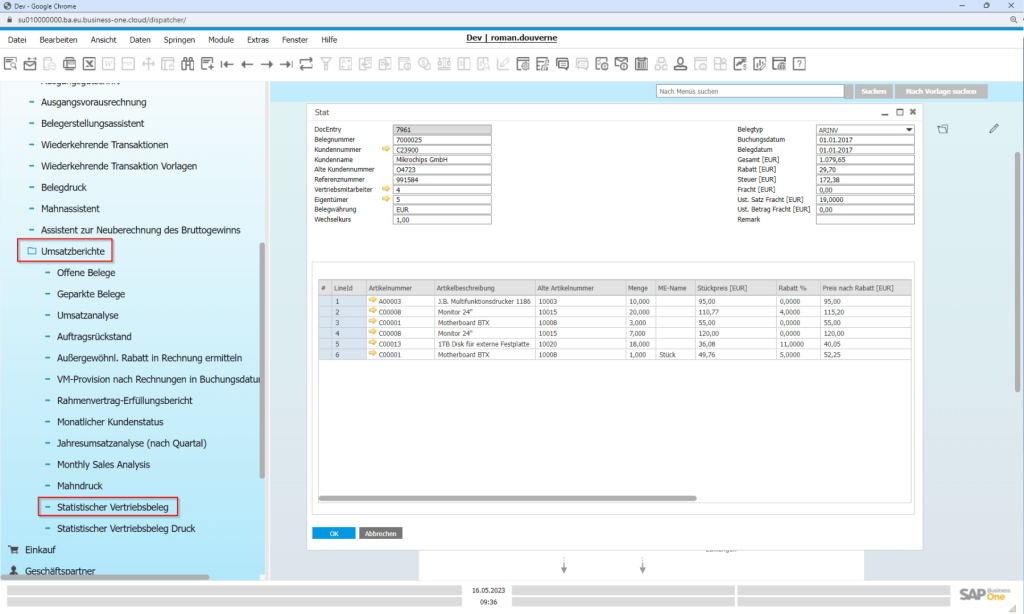Click the send email envelope icon
This screenshot has width=1024, height=614.
point(30,64)
